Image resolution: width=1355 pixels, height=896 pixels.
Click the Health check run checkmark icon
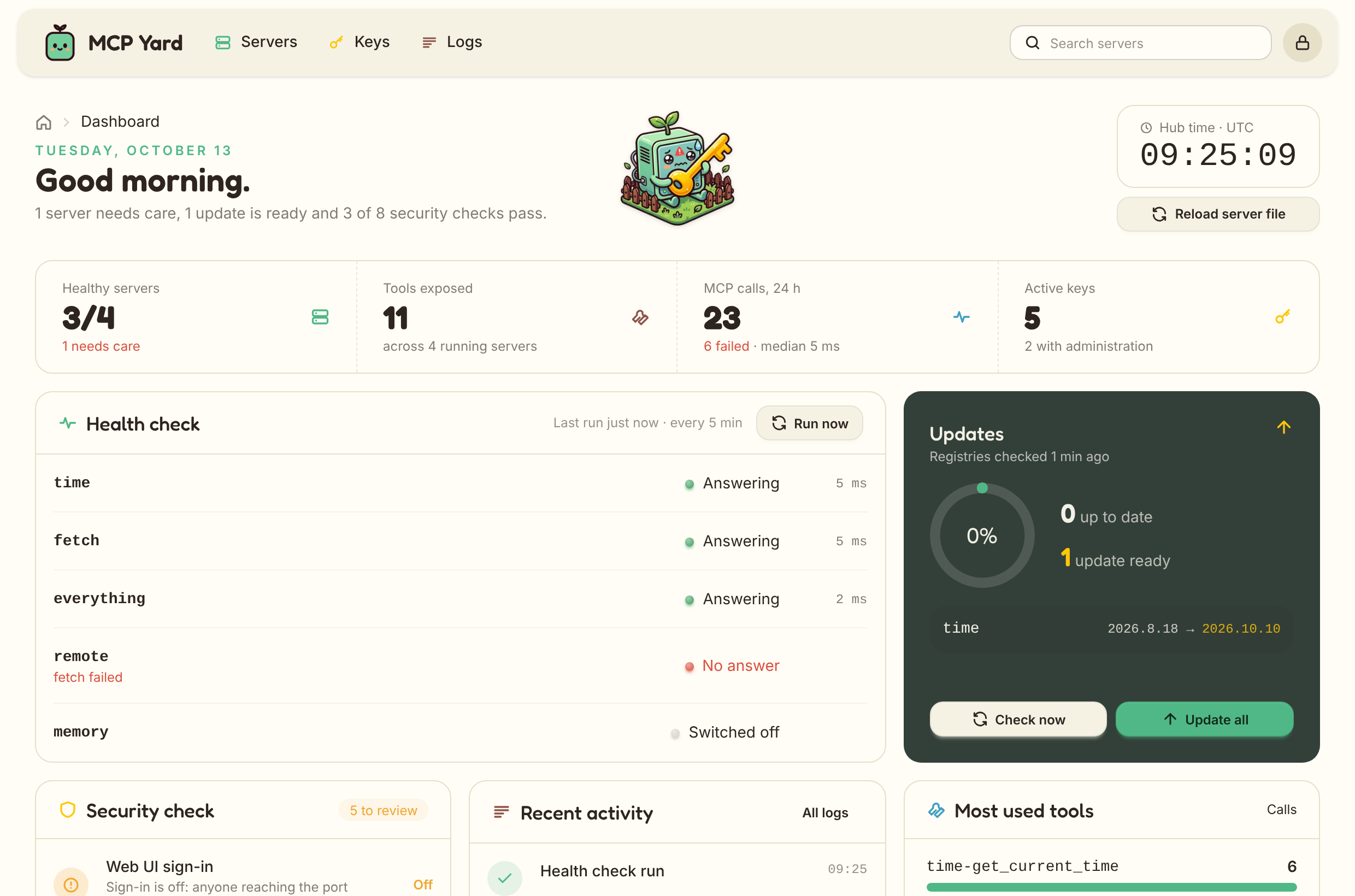pyautogui.click(x=505, y=879)
